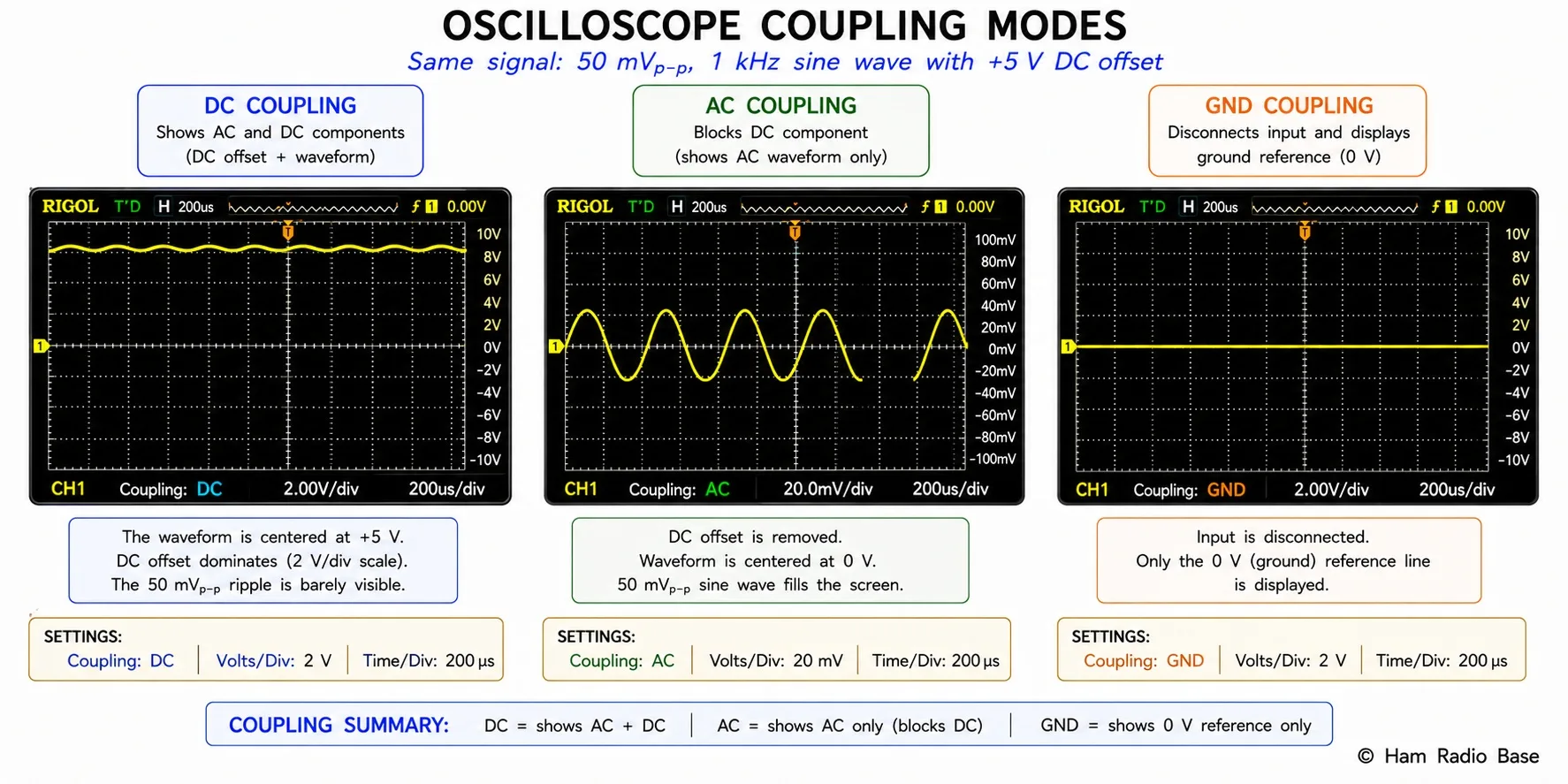Click the 2.00V/div readout on the DC scope
This screenshot has width=1568, height=784.
click(x=321, y=489)
